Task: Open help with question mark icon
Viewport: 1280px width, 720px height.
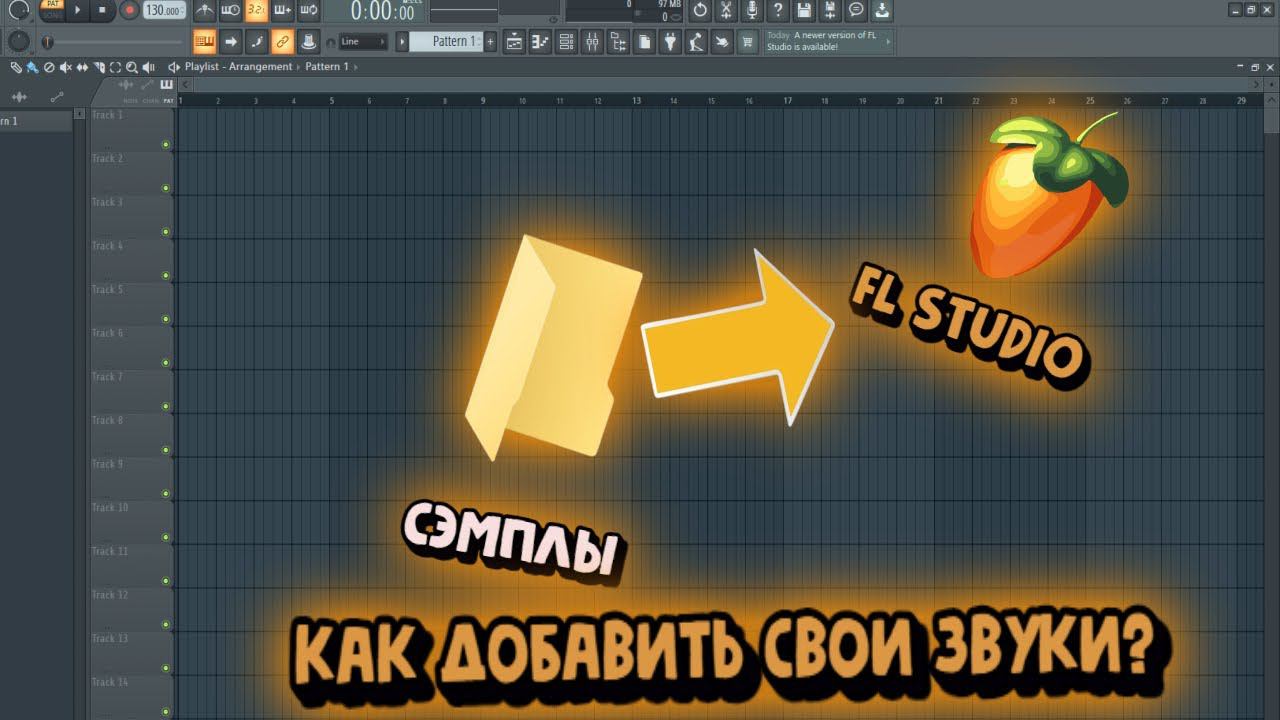Action: (x=778, y=10)
